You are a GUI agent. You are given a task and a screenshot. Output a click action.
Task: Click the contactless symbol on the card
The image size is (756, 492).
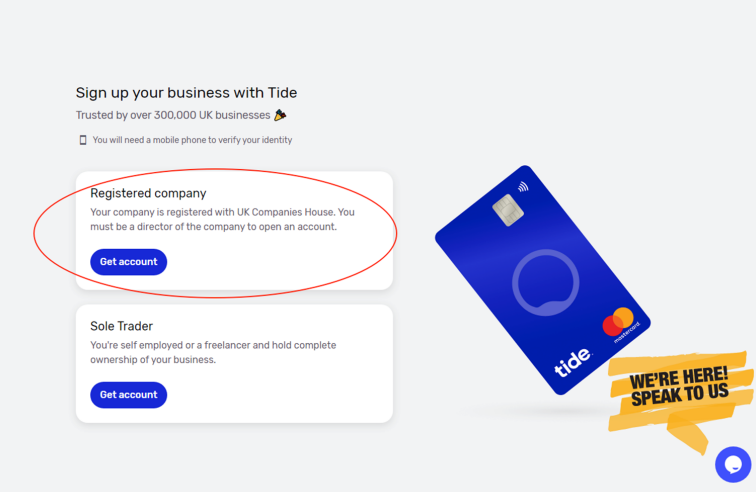[x=523, y=187]
